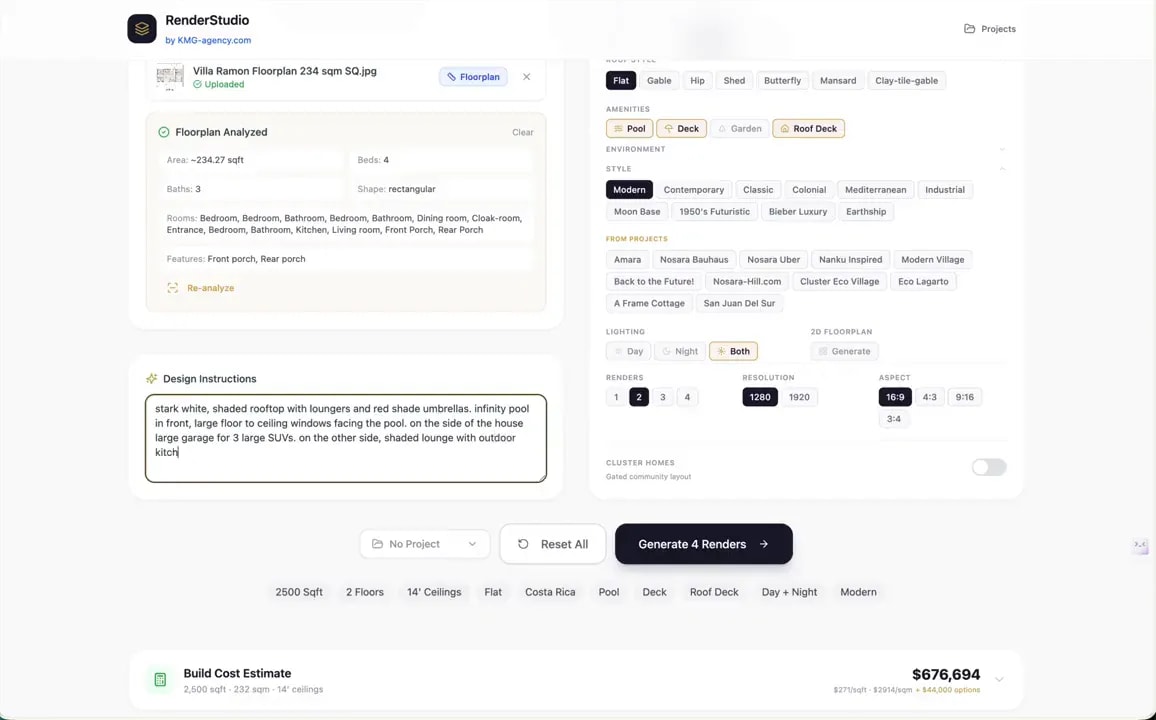Click the Floorplan tag badge
The width and height of the screenshot is (1156, 720).
pyautogui.click(x=473, y=77)
